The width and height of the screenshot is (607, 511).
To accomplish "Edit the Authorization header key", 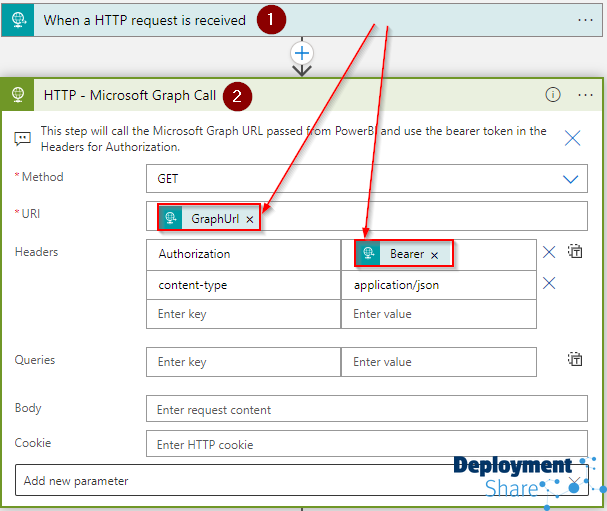I will [x=243, y=254].
